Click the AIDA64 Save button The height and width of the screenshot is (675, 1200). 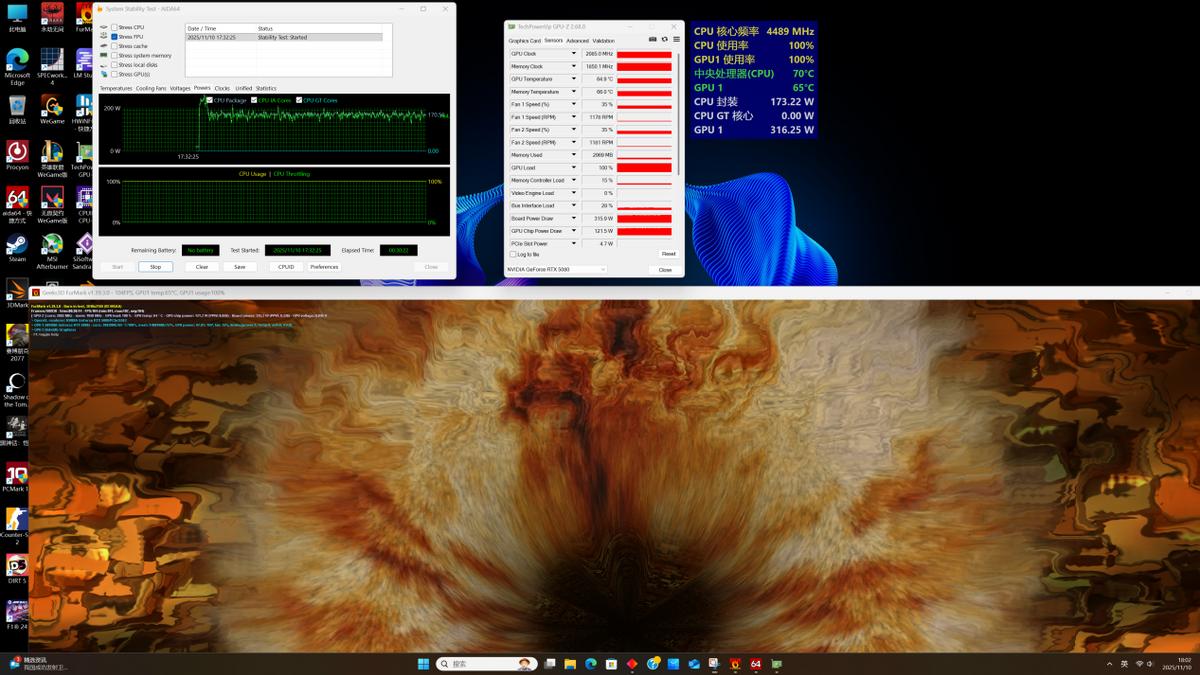coord(240,267)
